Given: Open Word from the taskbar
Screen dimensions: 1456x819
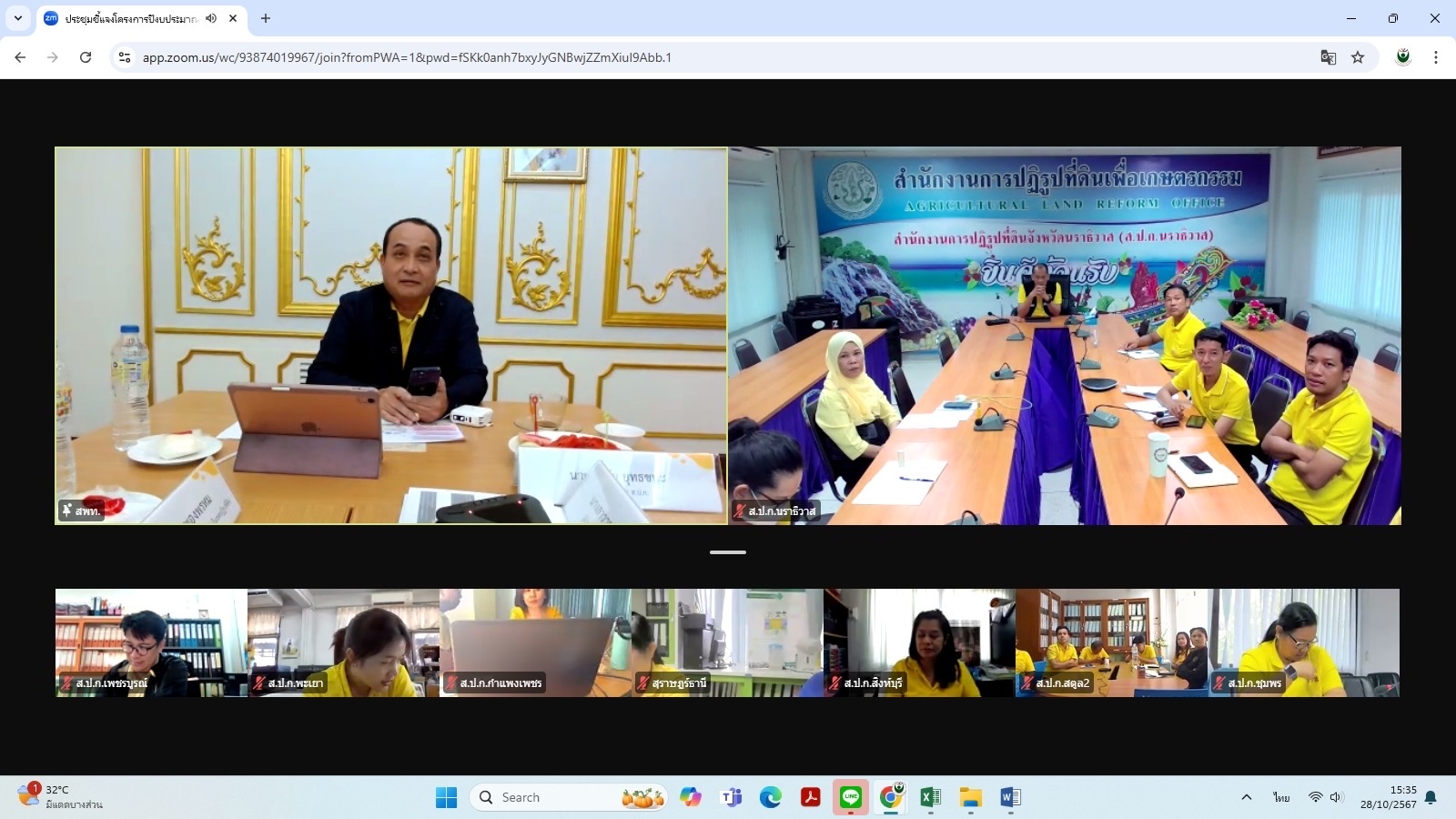Looking at the screenshot, I should point(1010,797).
